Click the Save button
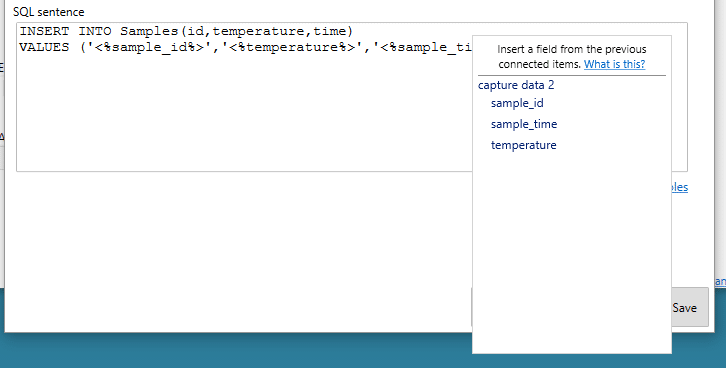Viewport: 726px width, 368px height. point(689,307)
